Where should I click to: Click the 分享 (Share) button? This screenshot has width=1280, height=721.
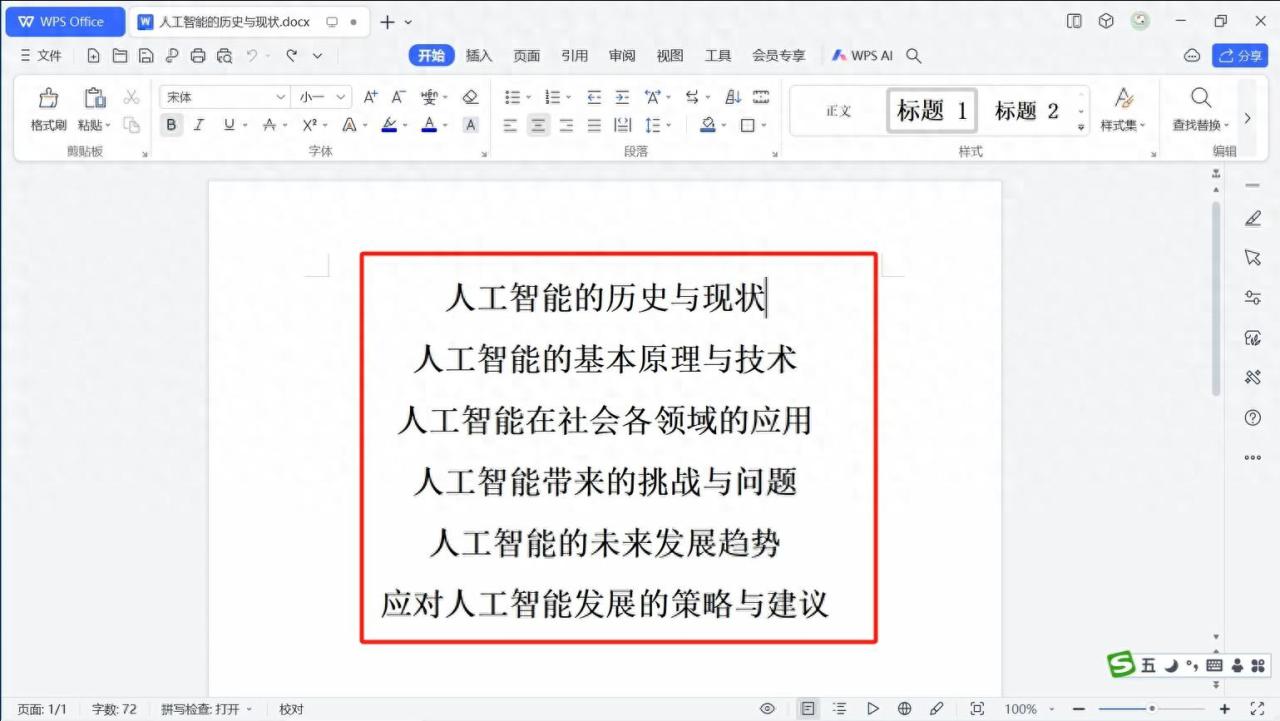click(x=1240, y=56)
